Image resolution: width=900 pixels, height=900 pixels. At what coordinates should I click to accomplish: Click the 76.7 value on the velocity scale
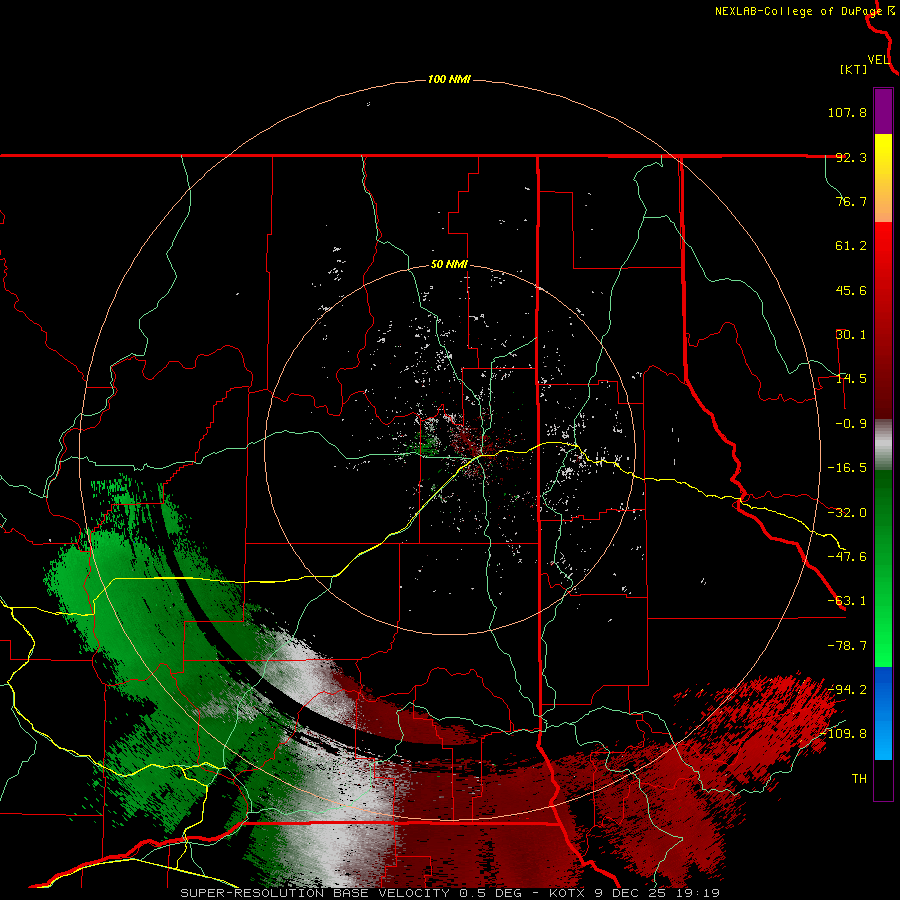(x=851, y=201)
